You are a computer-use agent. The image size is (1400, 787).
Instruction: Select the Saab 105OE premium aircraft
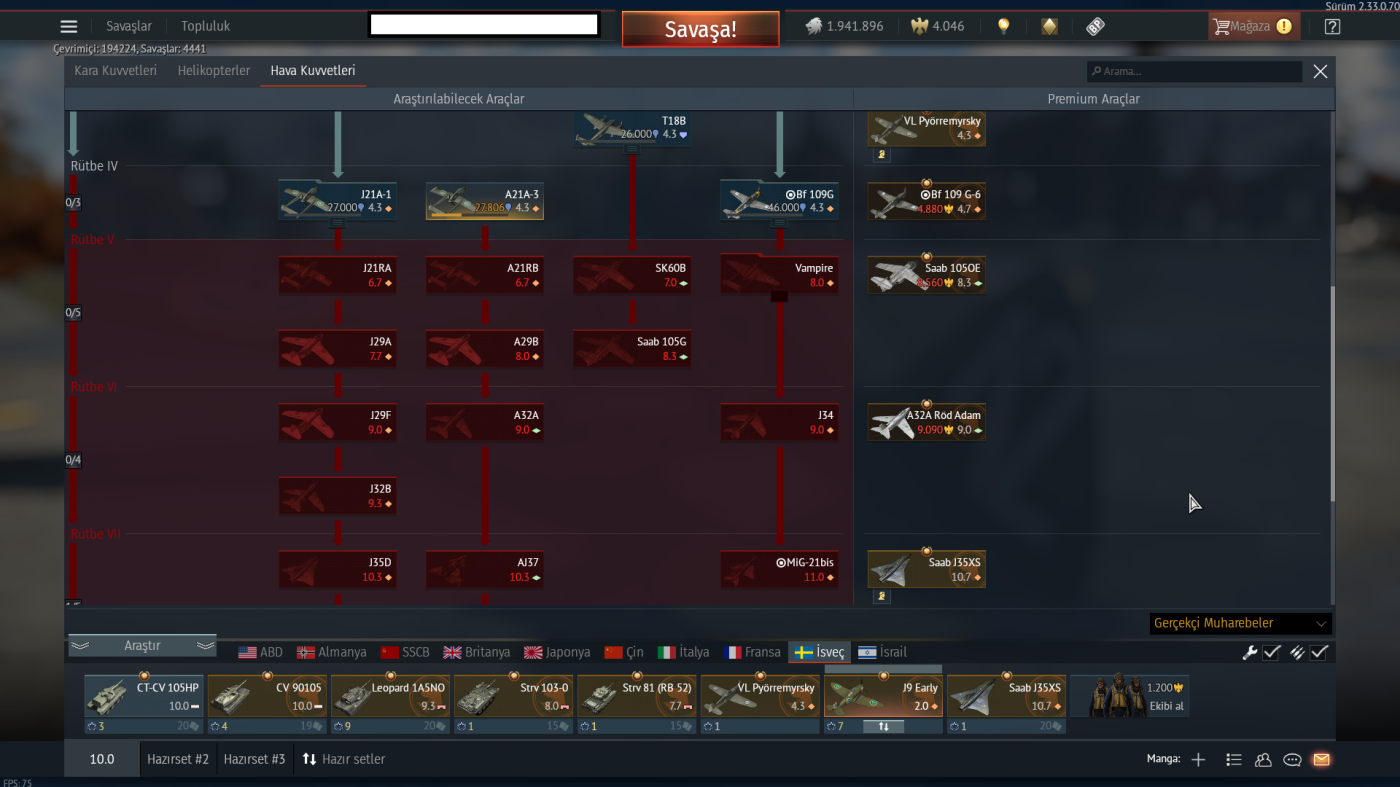click(x=927, y=275)
